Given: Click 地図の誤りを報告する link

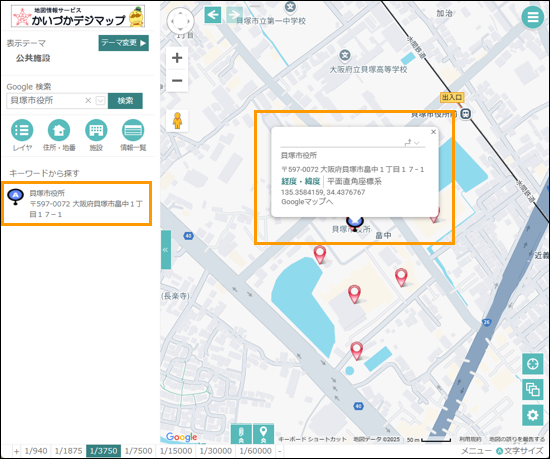Looking at the screenshot, I should [517, 439].
